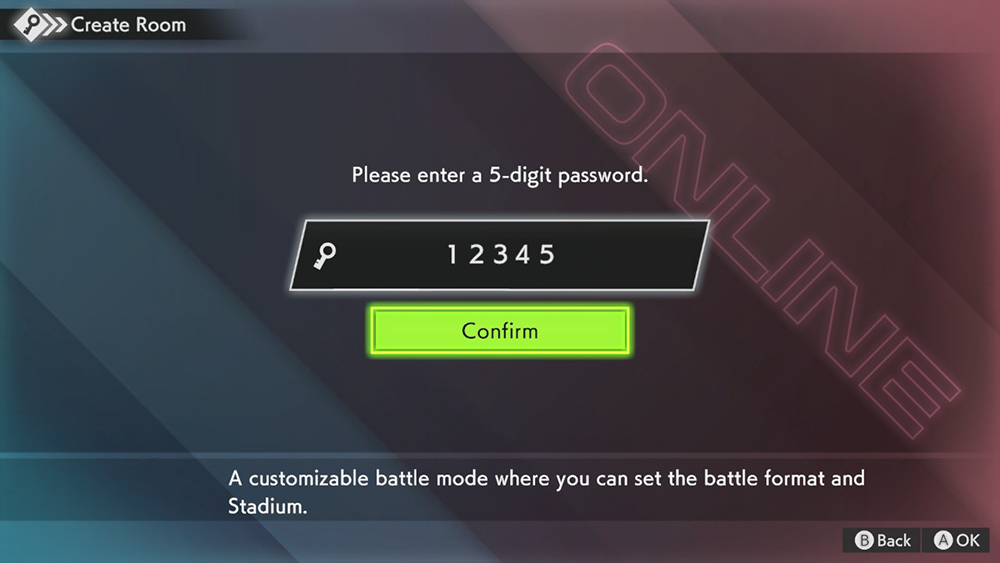This screenshot has height=563, width=1000.
Task: Click the chevron arrows beside Create Room
Action: point(55,25)
